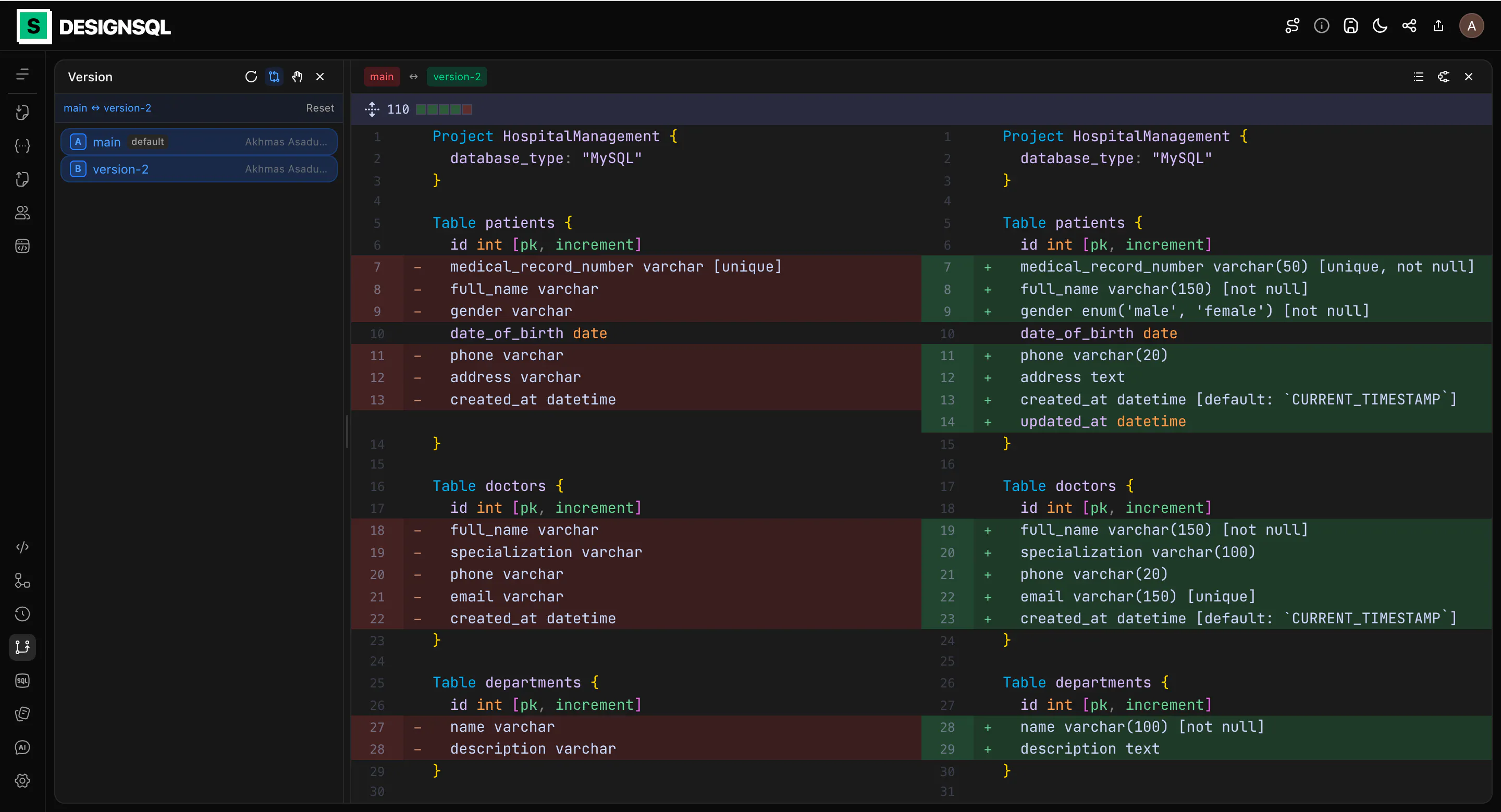Expand all with the unfold arrows icon

coord(372,109)
